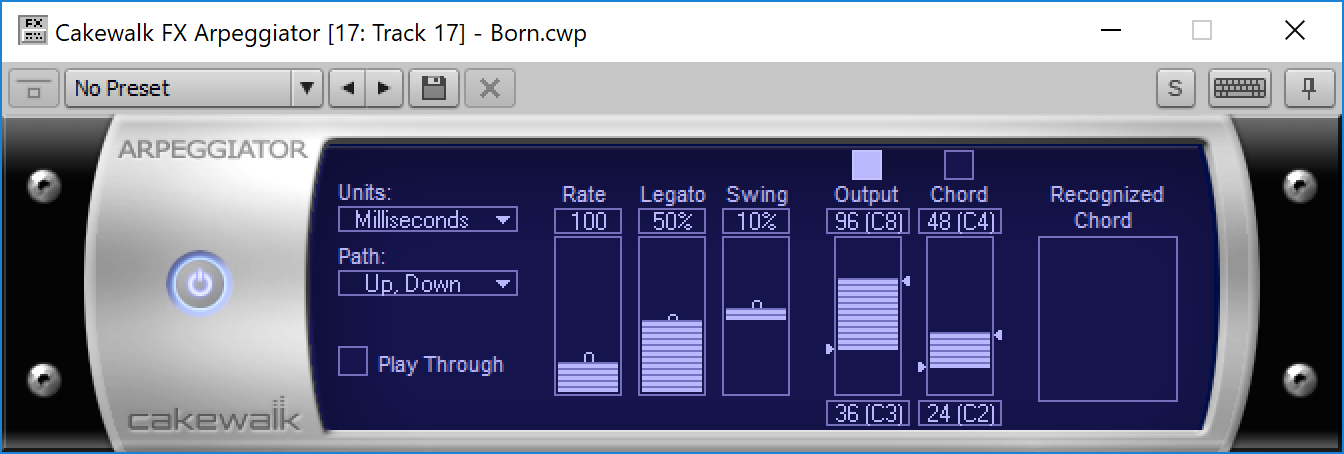Open the Units dropdown showing Milliseconds
This screenshot has height=454, width=1344.
[428, 220]
